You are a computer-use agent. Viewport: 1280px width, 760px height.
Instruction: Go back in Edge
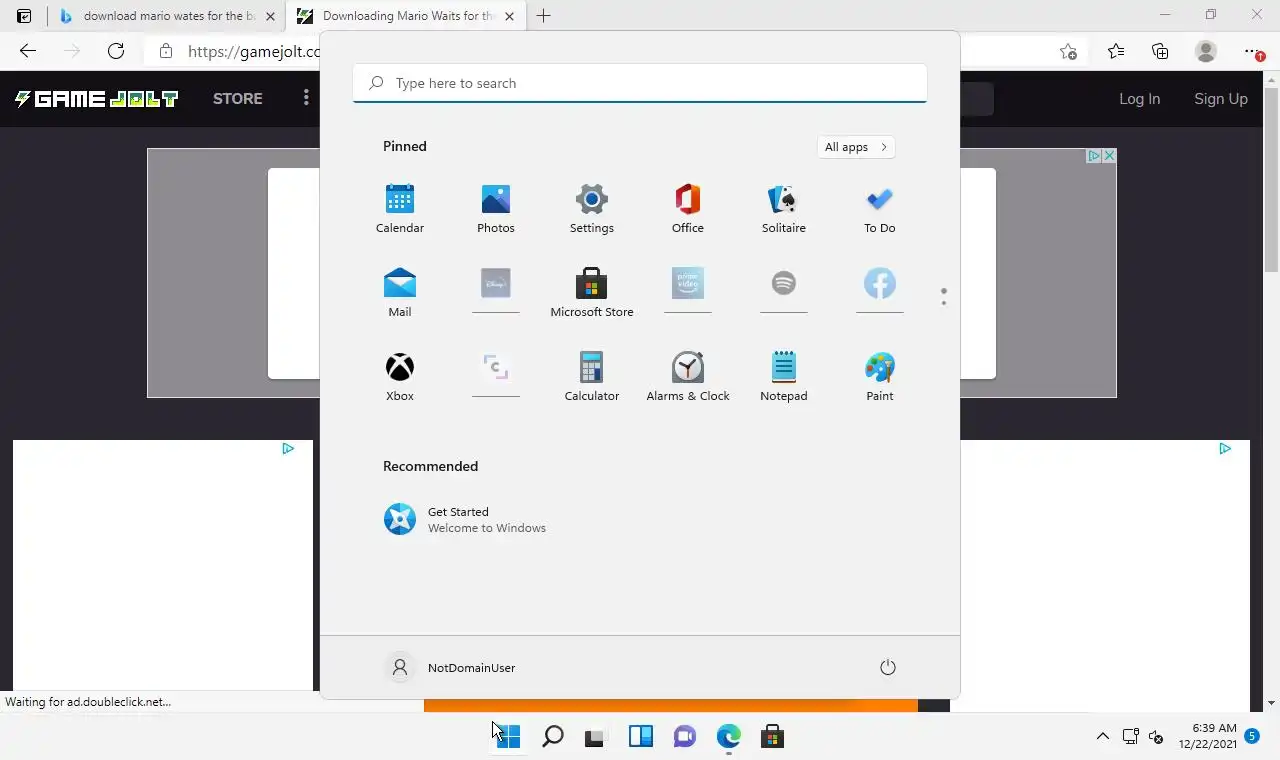coord(28,51)
